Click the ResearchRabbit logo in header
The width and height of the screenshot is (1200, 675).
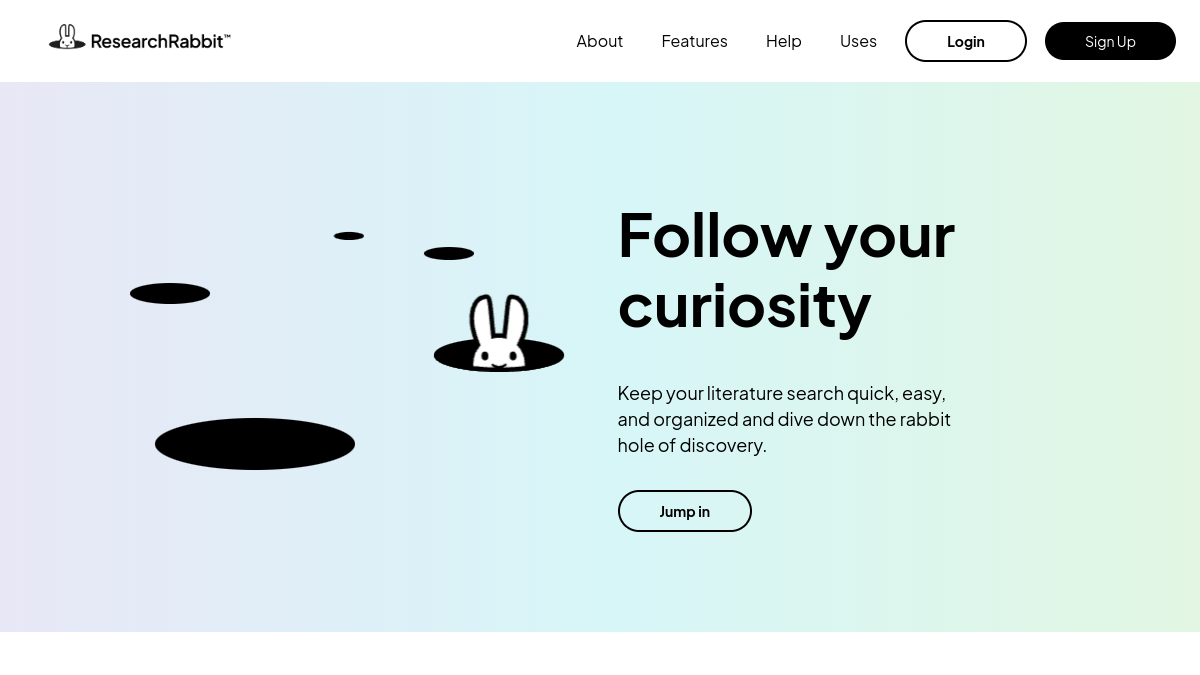pyautogui.click(x=140, y=38)
